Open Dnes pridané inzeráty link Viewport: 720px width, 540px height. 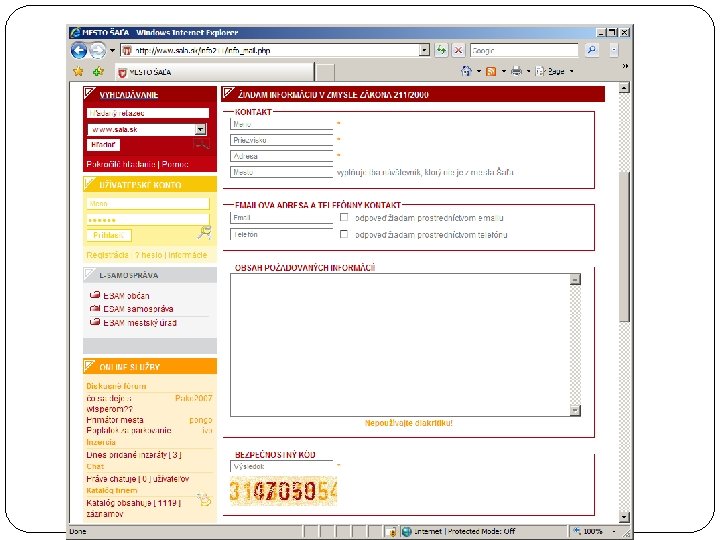click(134, 455)
